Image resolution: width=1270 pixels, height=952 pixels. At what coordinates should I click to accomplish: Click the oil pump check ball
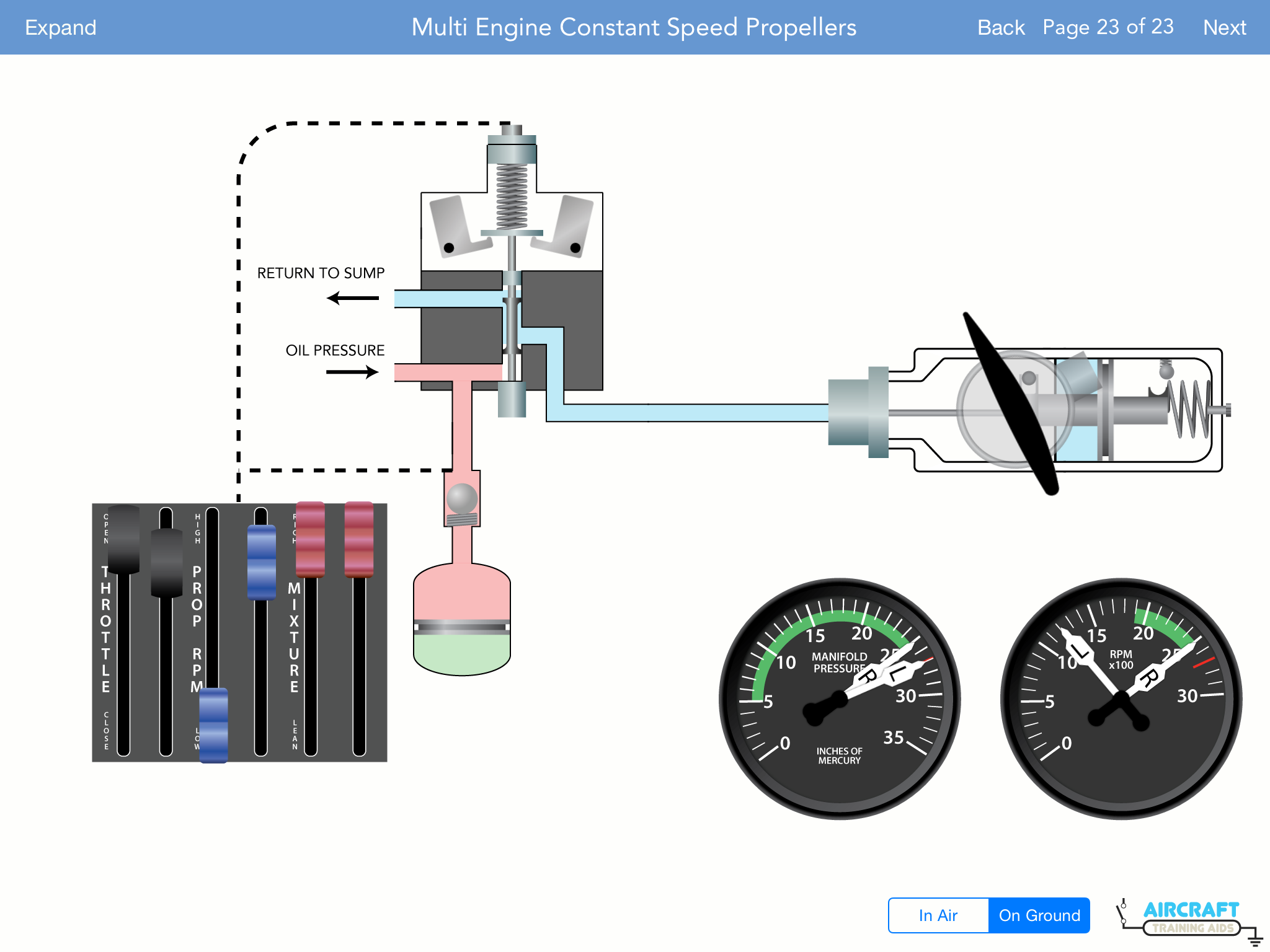pos(462,498)
